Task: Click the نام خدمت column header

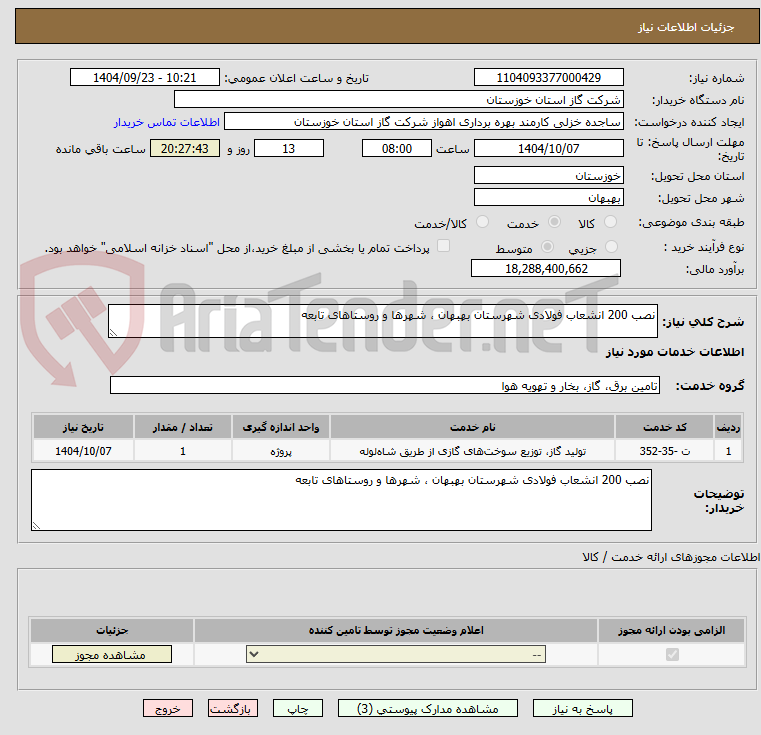Action: 472,427
